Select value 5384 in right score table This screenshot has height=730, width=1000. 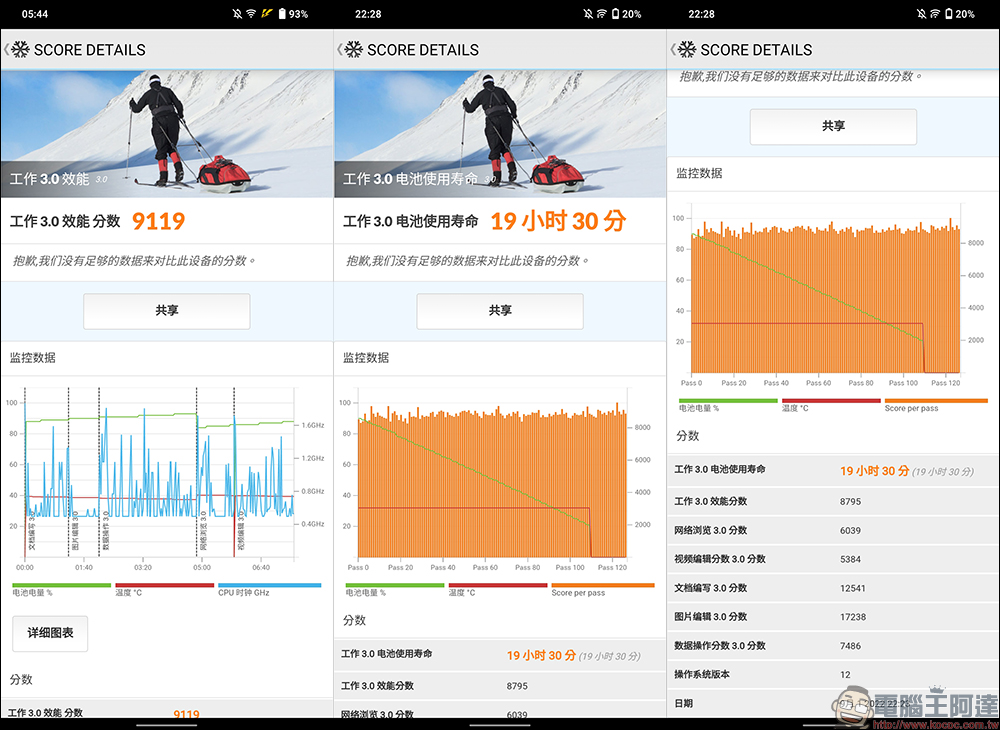pyautogui.click(x=850, y=559)
